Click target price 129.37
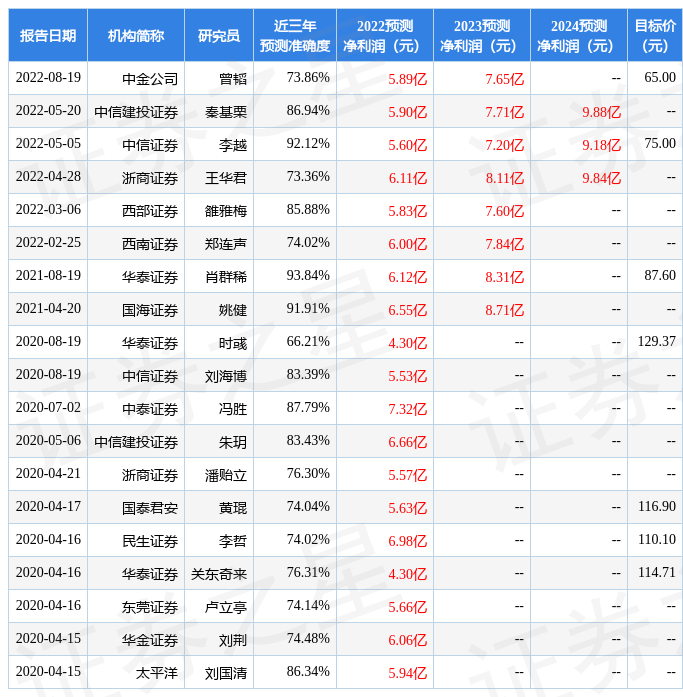 (x=657, y=341)
